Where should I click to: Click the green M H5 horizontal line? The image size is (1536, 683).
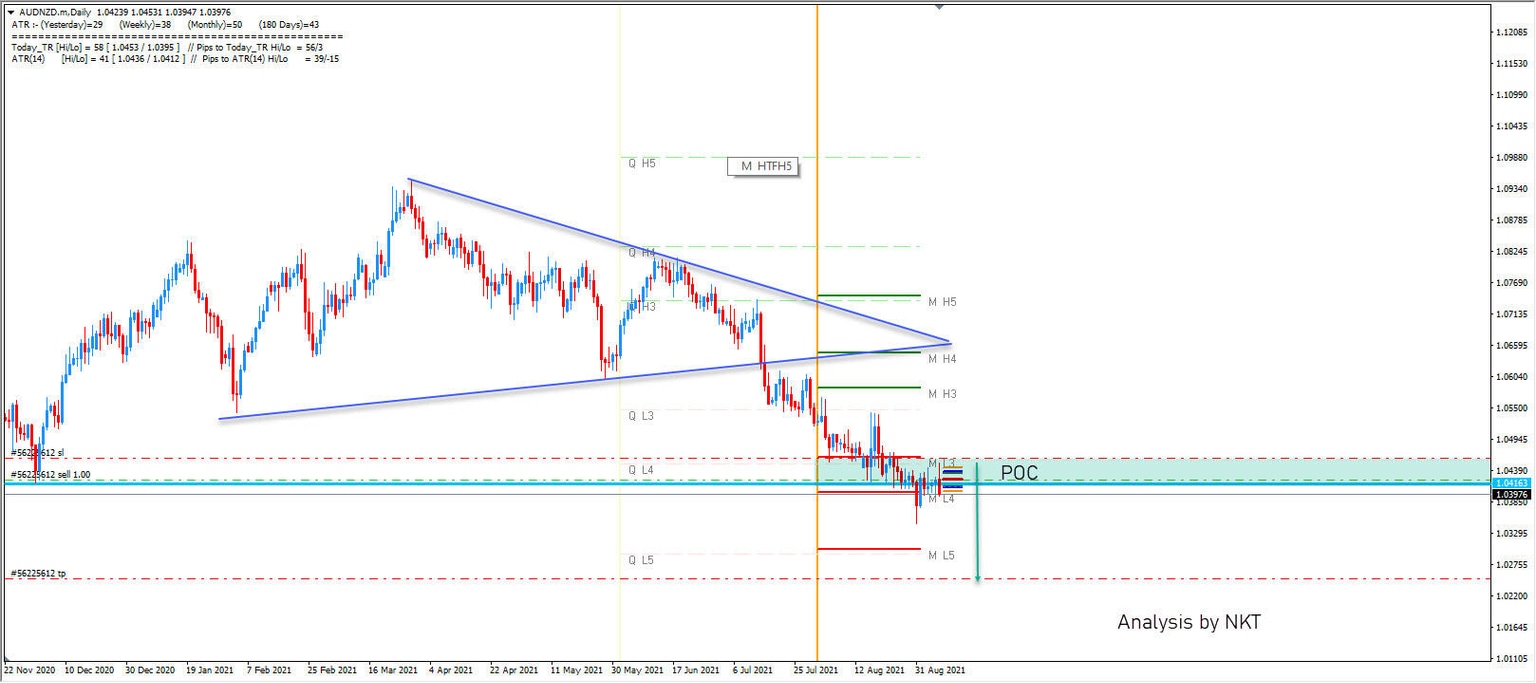pyautogui.click(x=868, y=294)
